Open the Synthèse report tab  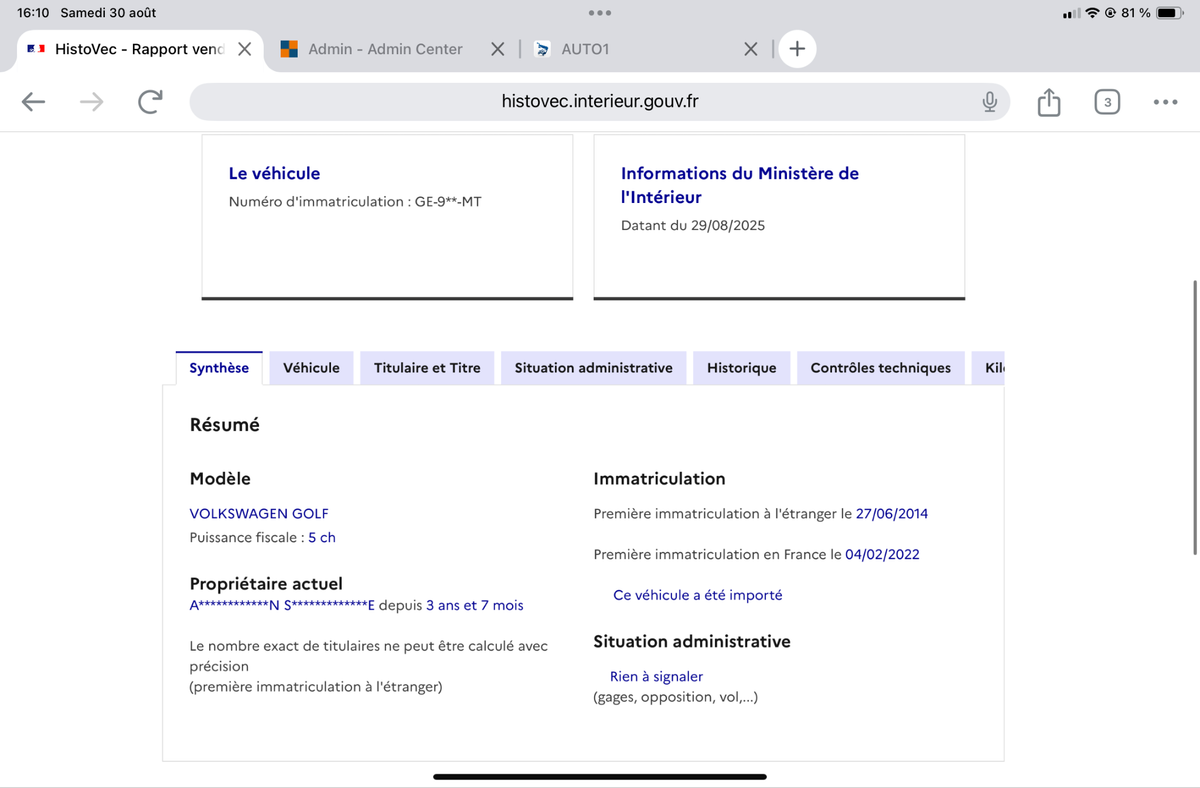pos(219,368)
